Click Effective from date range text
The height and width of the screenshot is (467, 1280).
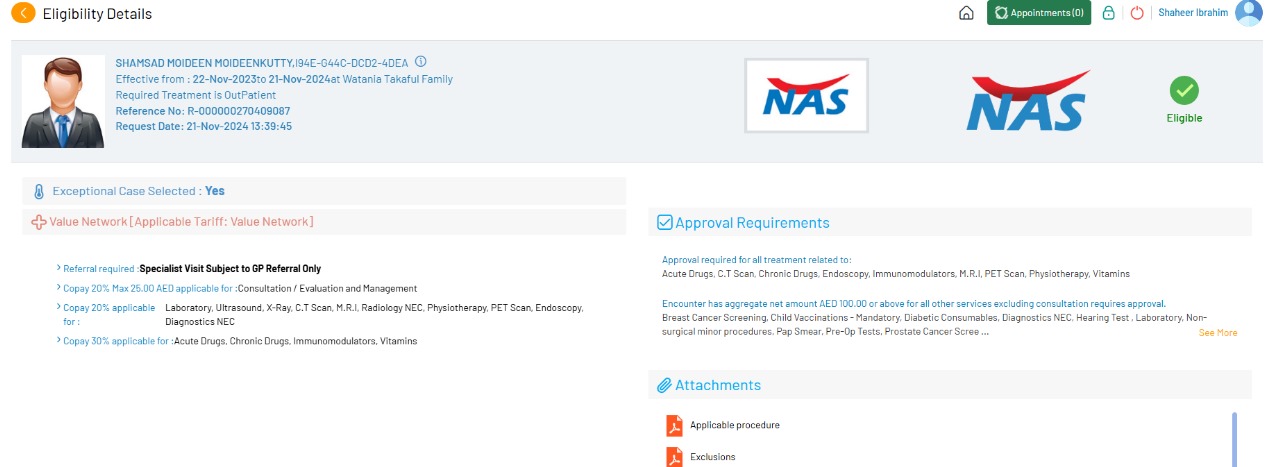point(284,79)
